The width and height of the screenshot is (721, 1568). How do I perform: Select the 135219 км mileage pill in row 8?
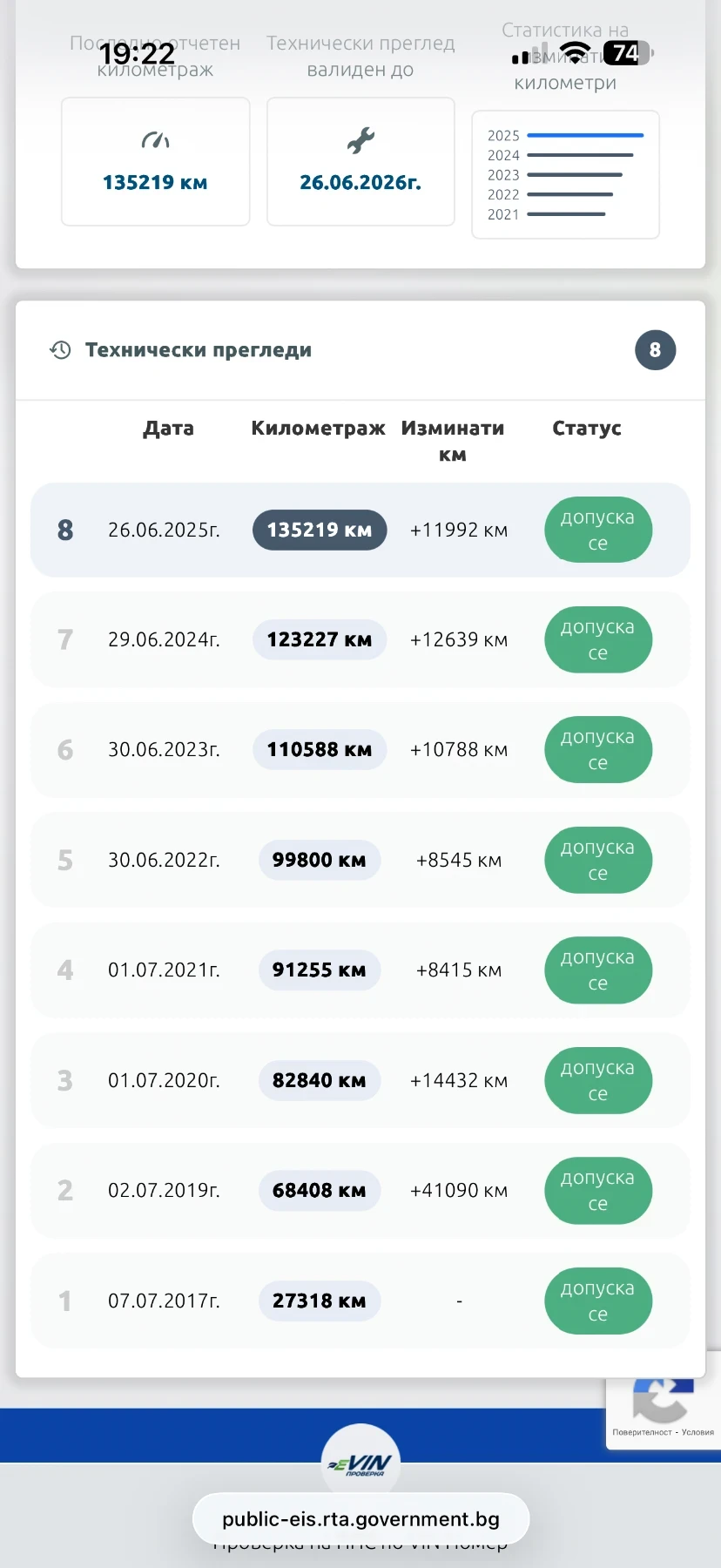pyautogui.click(x=320, y=530)
